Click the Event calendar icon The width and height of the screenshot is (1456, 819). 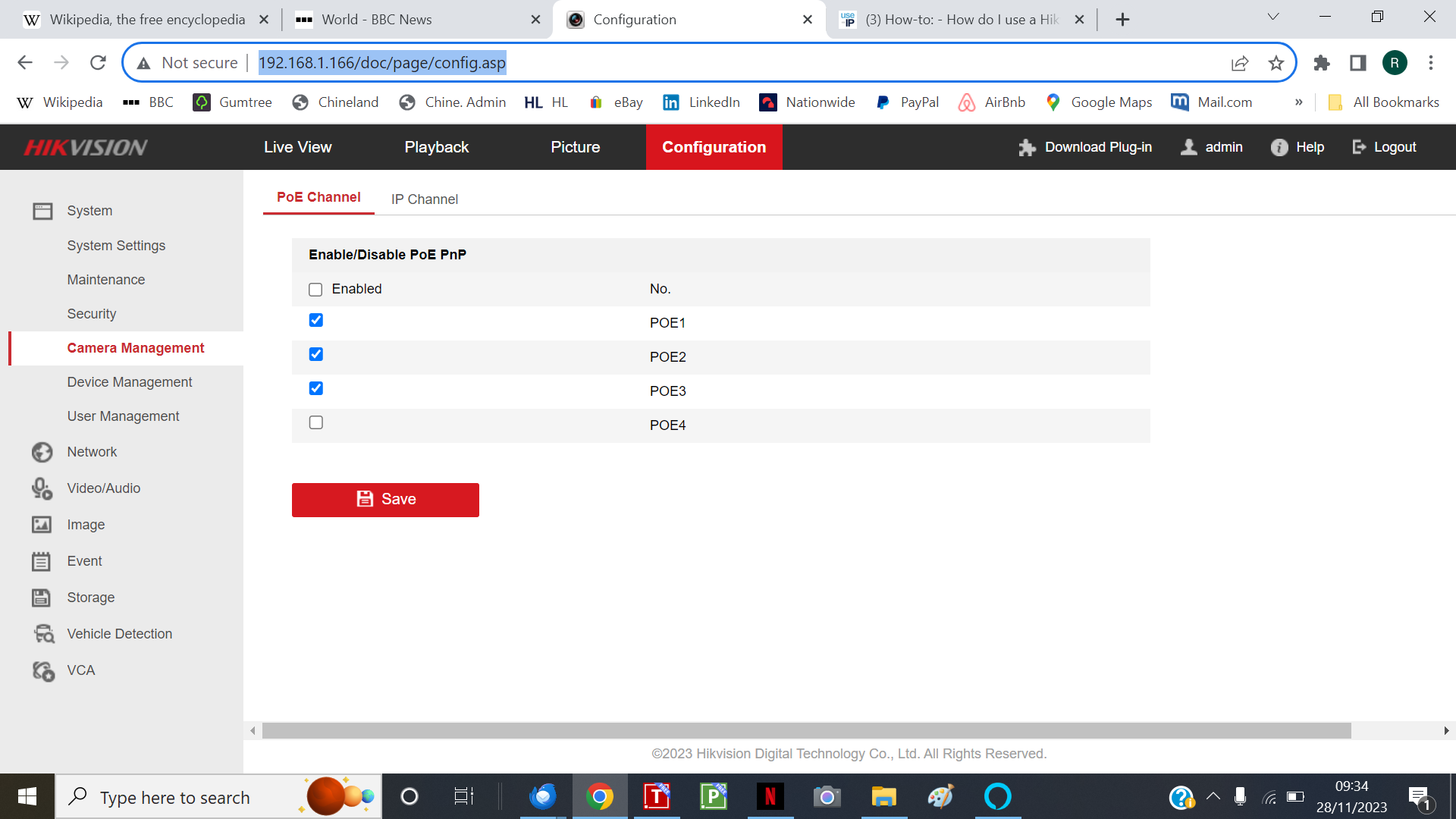[x=42, y=561]
